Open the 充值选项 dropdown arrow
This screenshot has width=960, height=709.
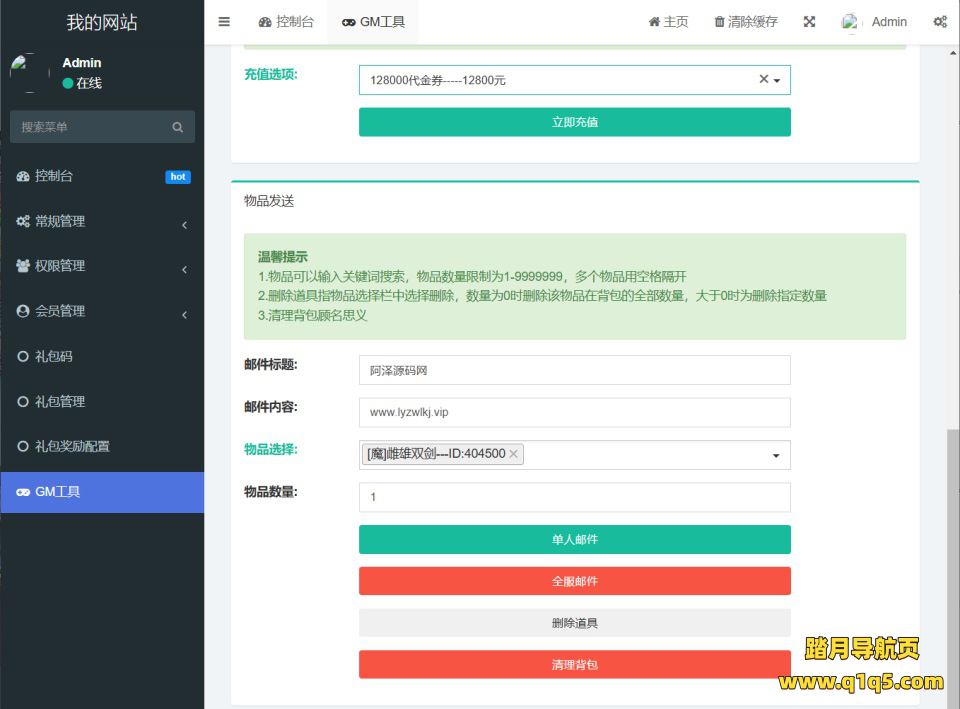[777, 80]
